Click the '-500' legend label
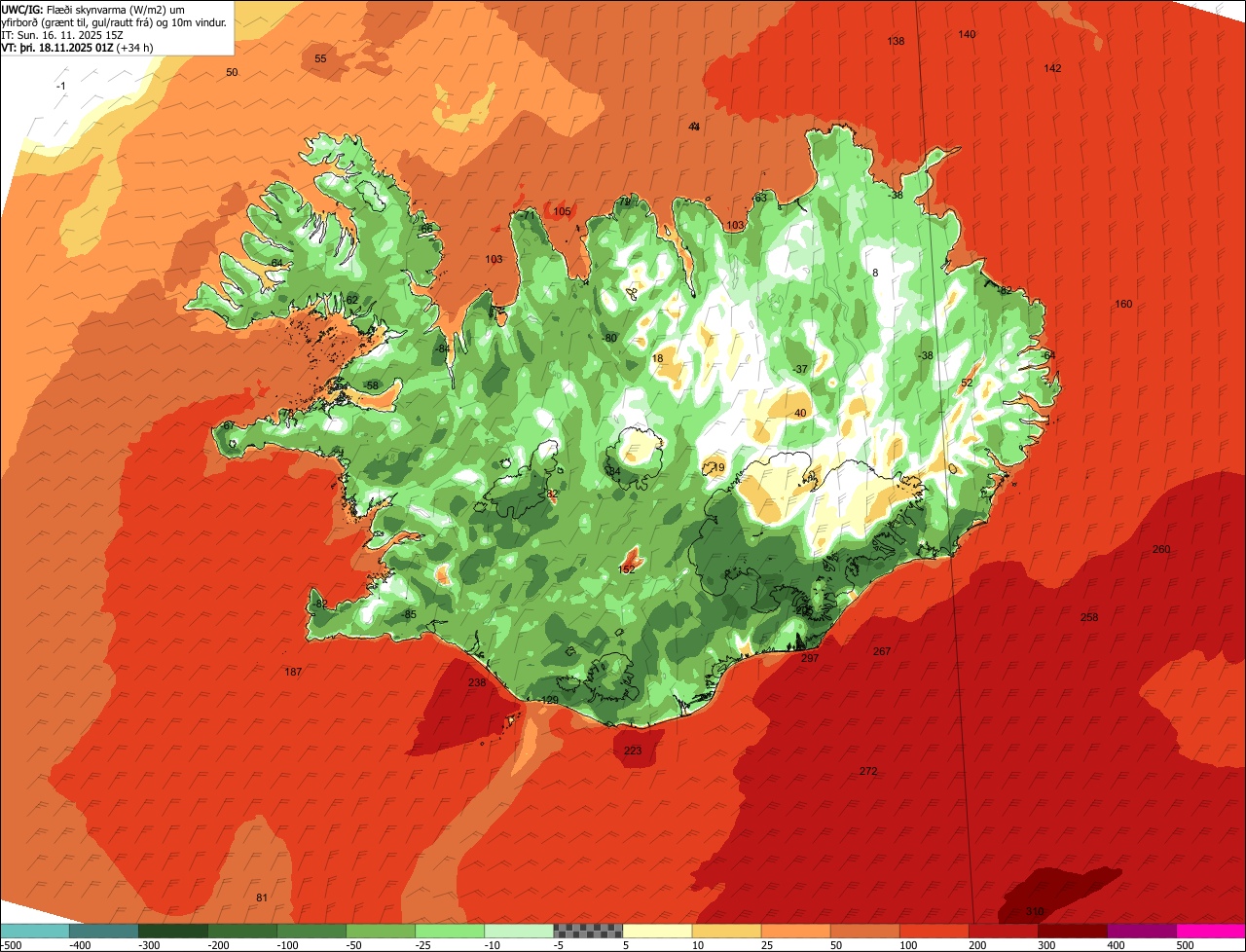Image resolution: width=1246 pixels, height=952 pixels. point(12,944)
